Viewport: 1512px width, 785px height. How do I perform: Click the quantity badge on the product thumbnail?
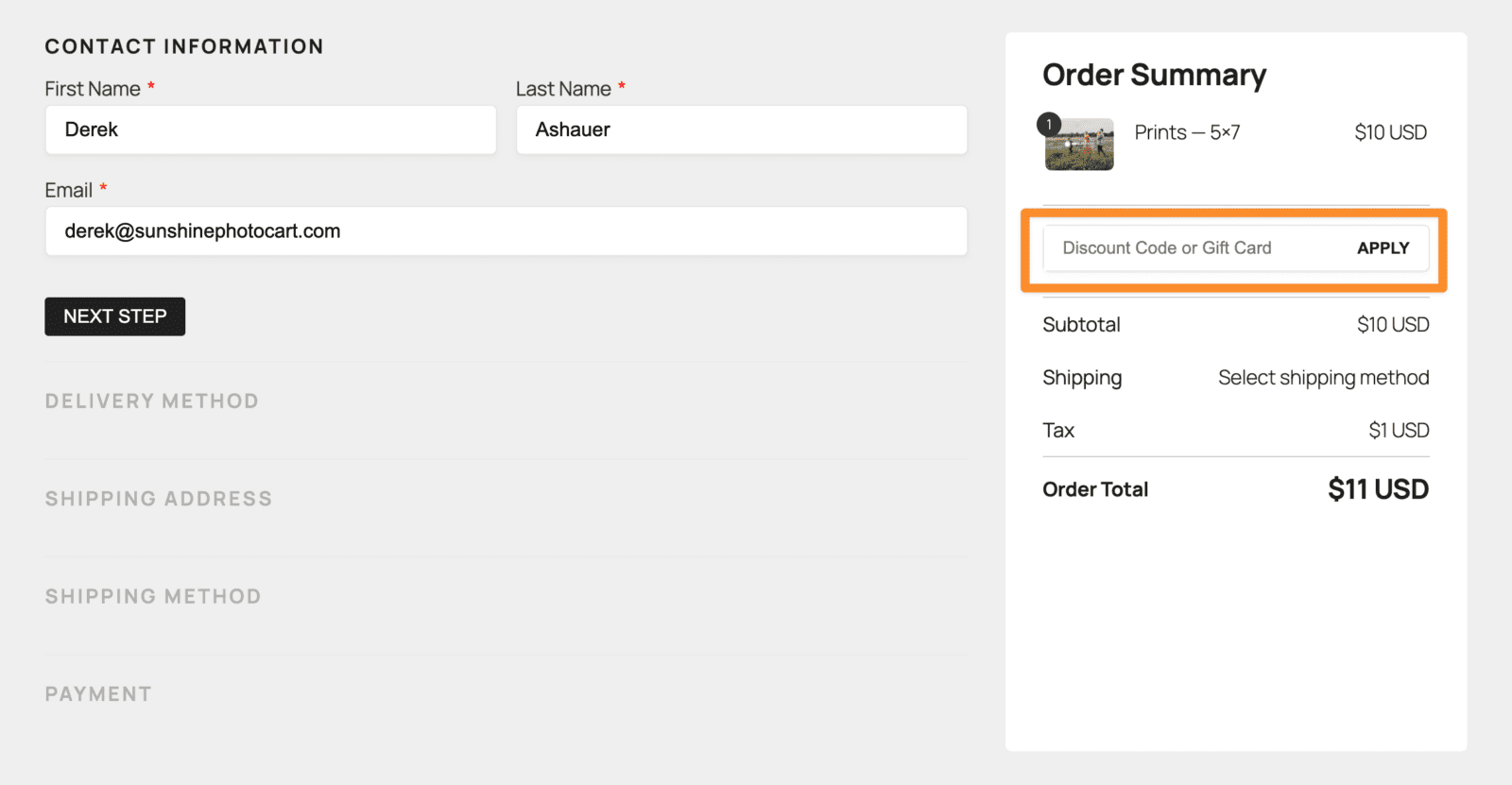1049,124
